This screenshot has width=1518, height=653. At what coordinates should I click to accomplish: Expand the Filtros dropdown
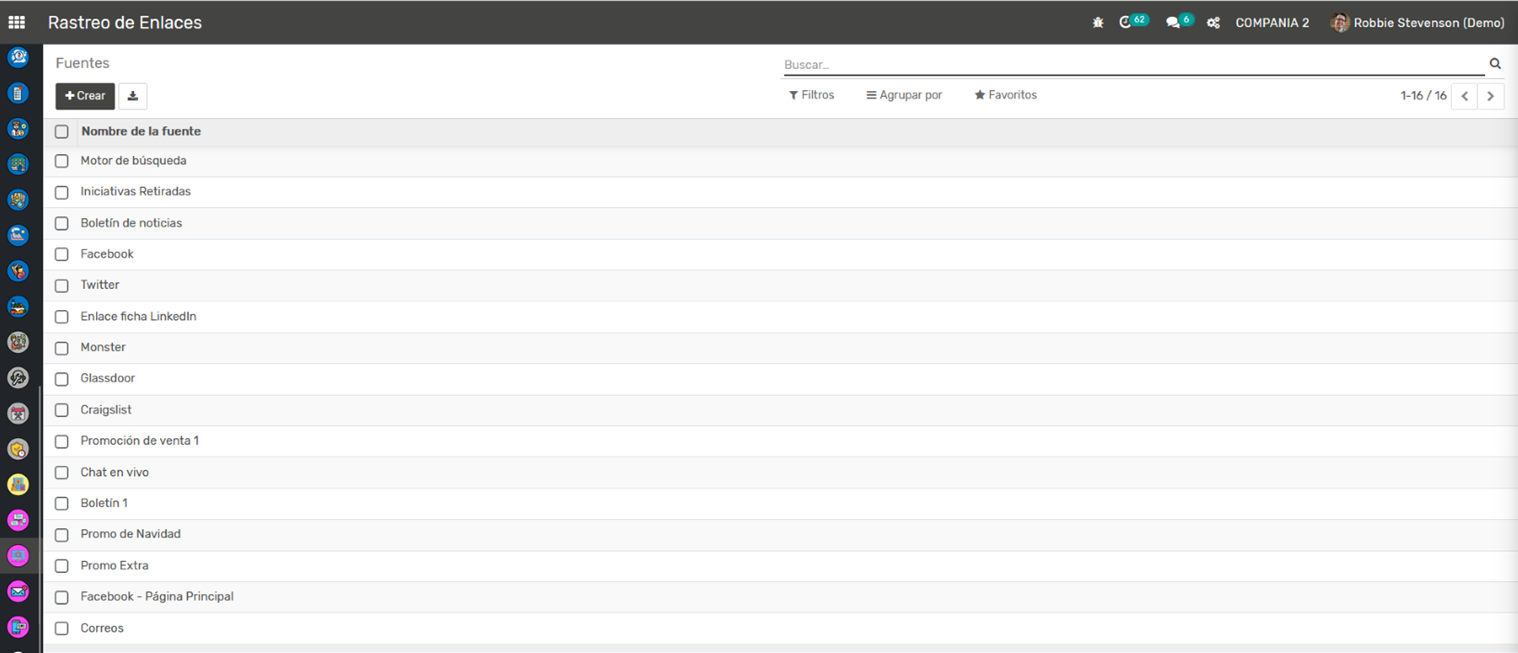click(811, 95)
